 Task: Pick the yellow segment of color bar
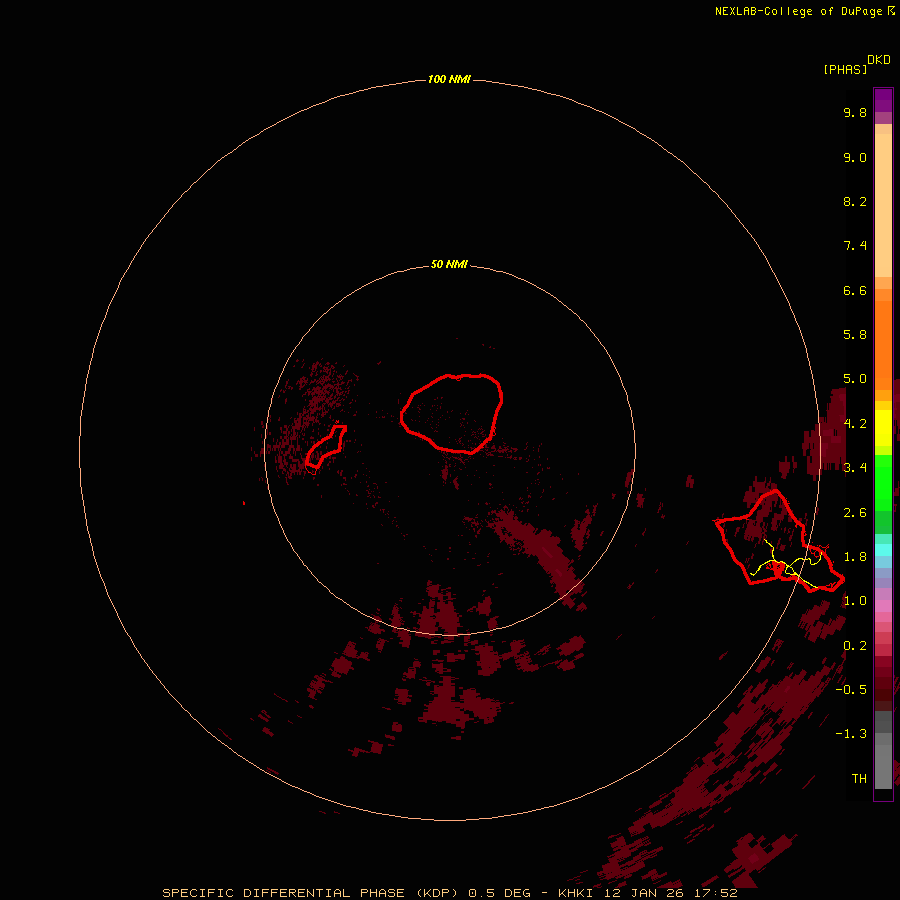click(883, 428)
